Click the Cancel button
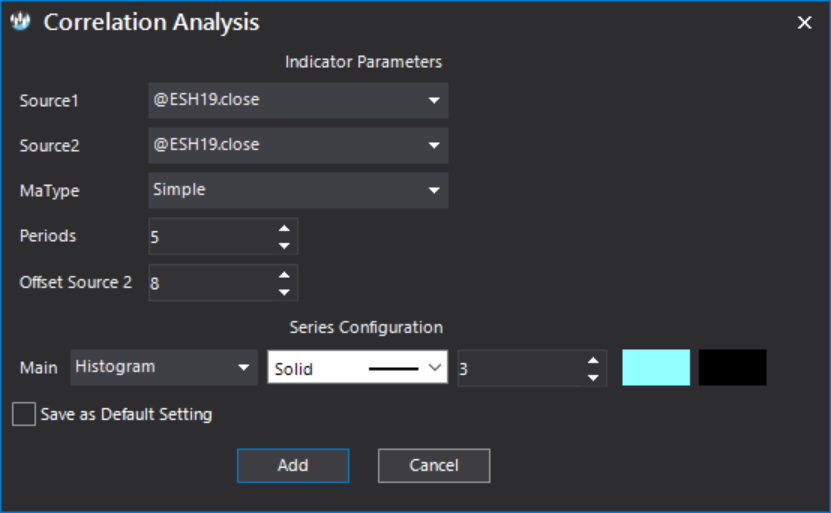 coord(434,465)
